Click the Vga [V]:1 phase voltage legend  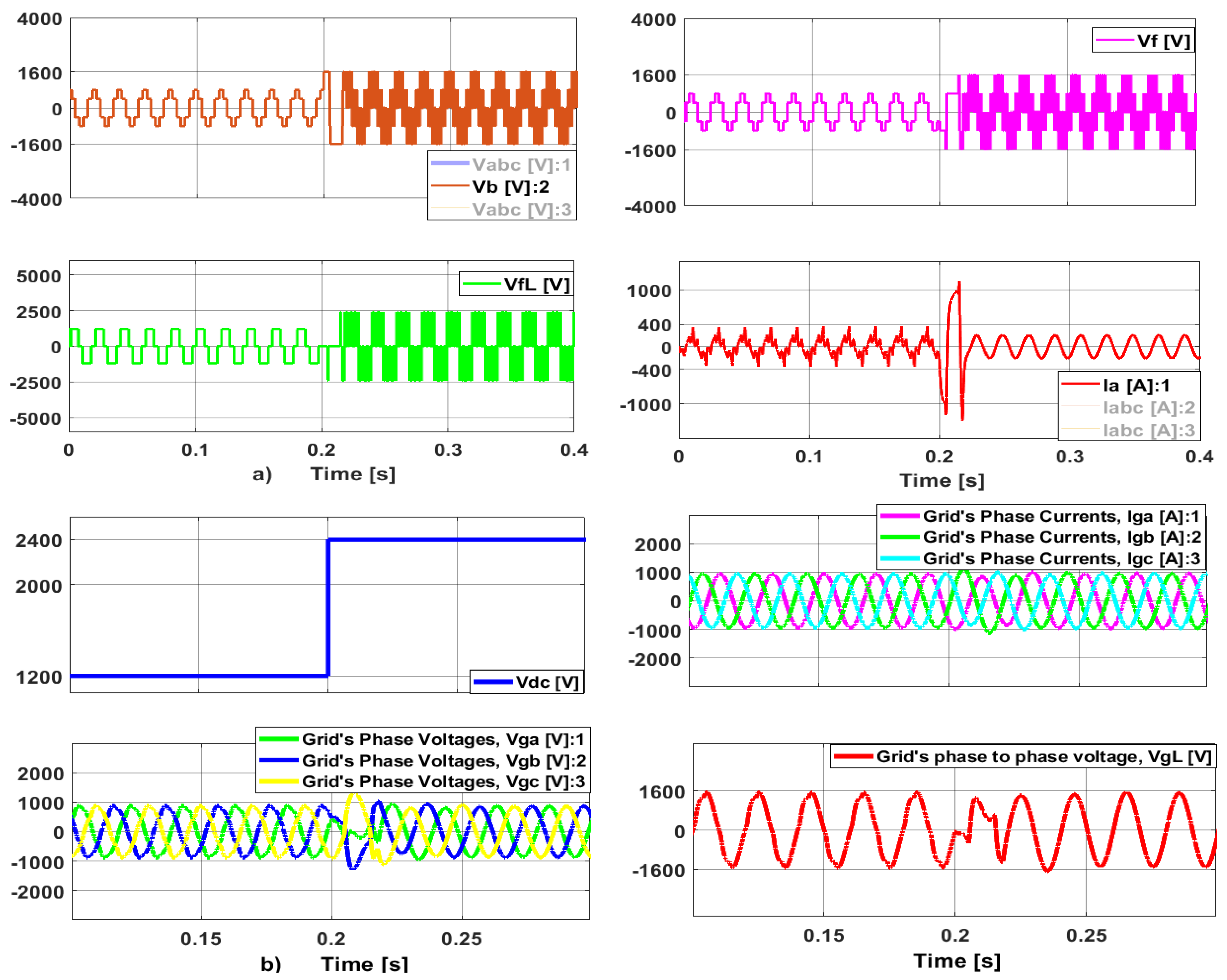(x=422, y=739)
